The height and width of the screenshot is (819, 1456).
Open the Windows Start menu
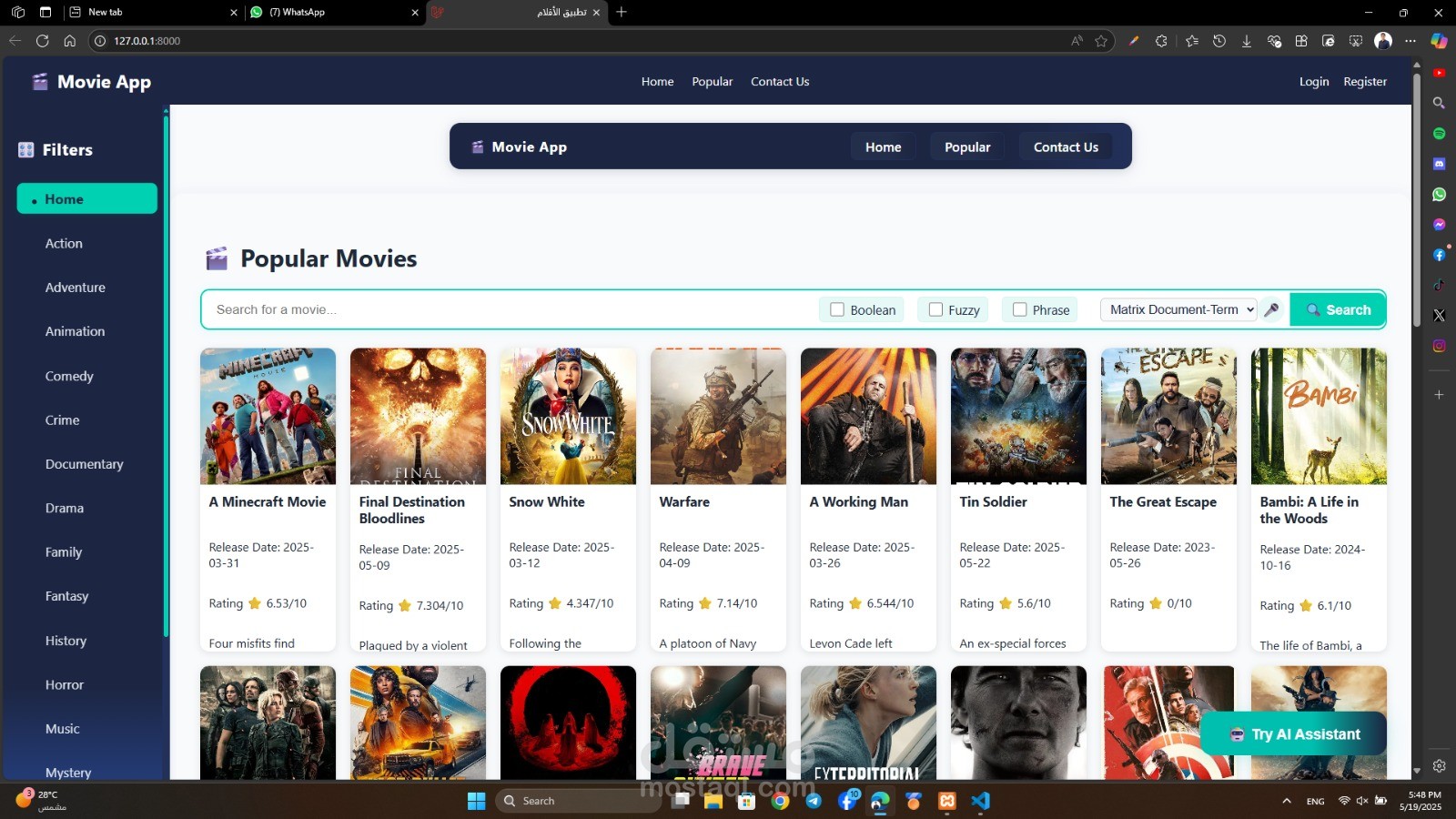coord(476,801)
